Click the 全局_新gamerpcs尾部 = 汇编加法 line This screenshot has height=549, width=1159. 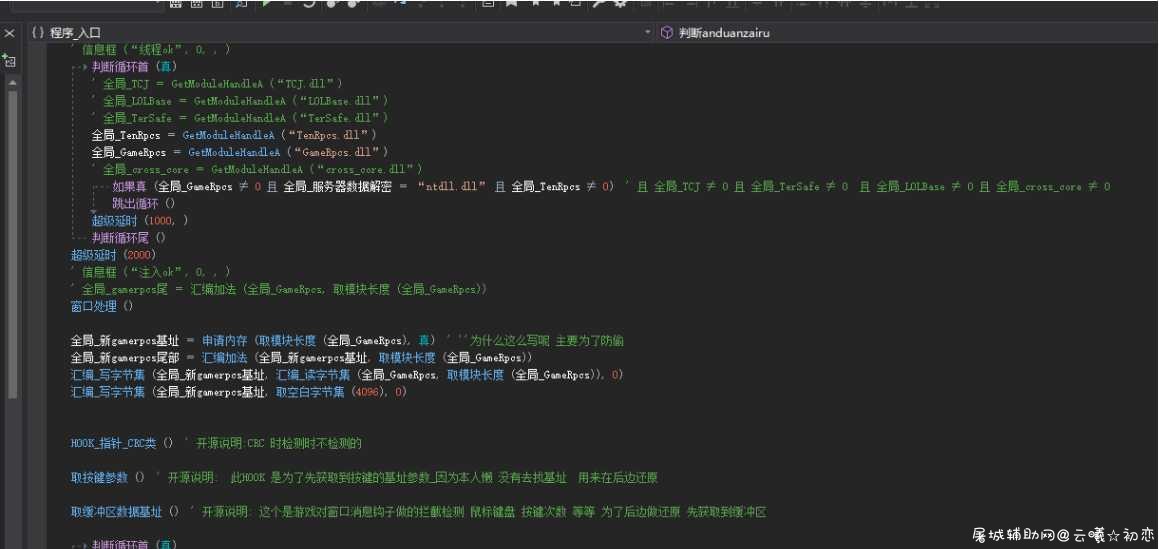pos(302,357)
